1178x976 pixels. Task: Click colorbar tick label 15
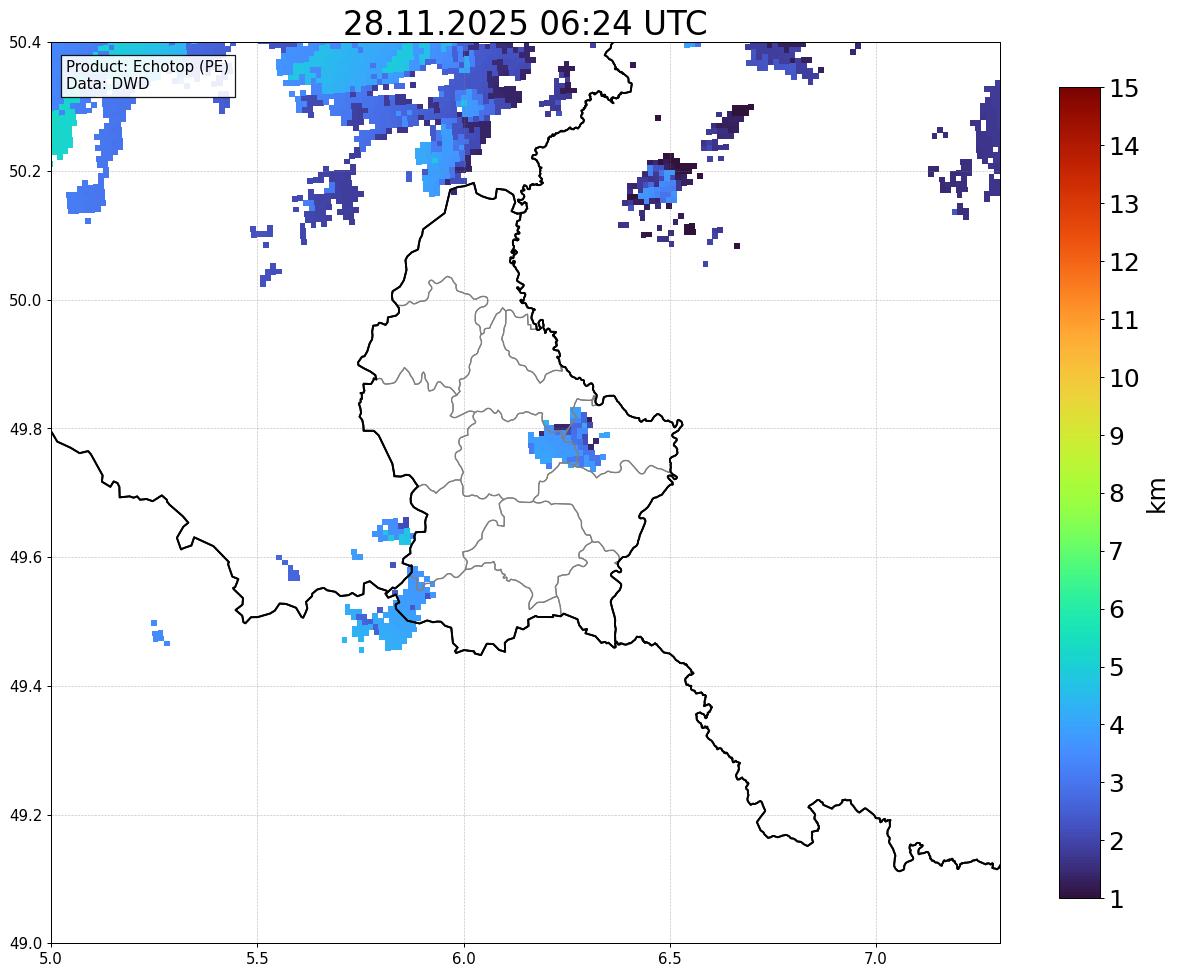(x=1125, y=89)
